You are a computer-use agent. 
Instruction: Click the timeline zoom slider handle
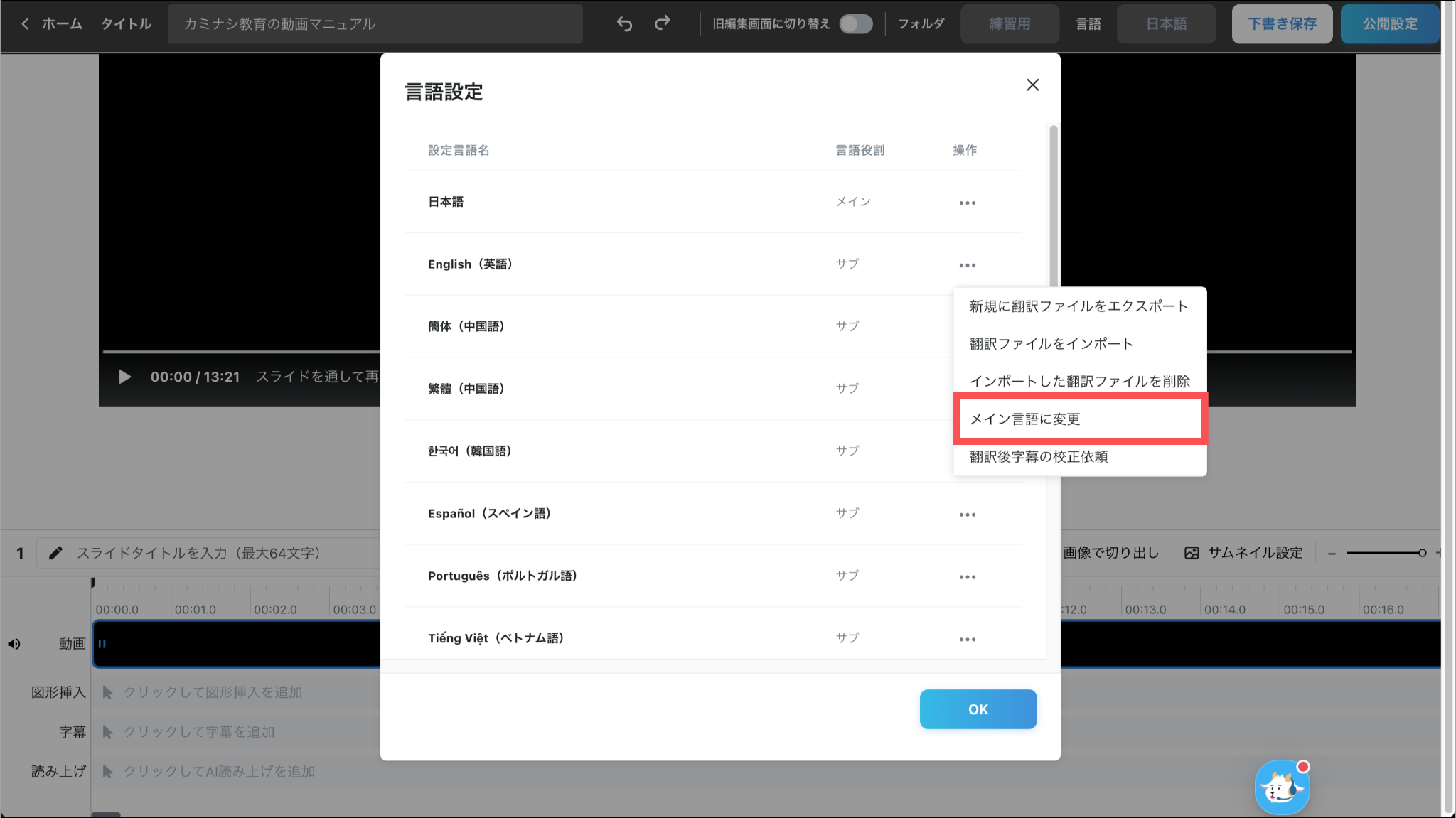pyautogui.click(x=1422, y=553)
